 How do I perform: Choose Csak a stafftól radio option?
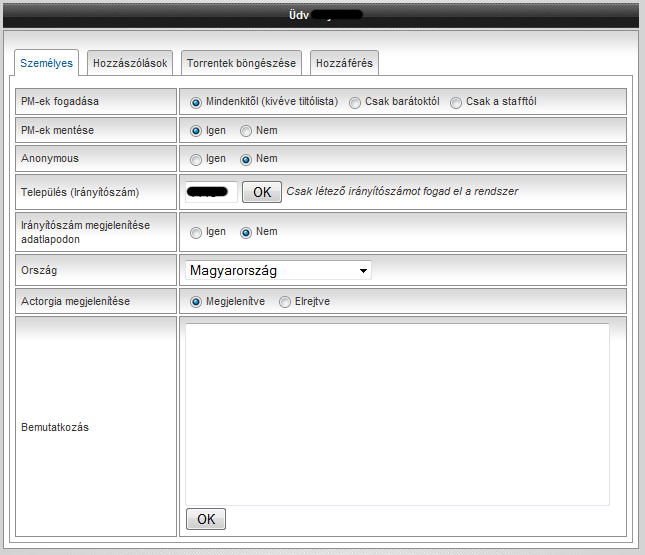456,102
